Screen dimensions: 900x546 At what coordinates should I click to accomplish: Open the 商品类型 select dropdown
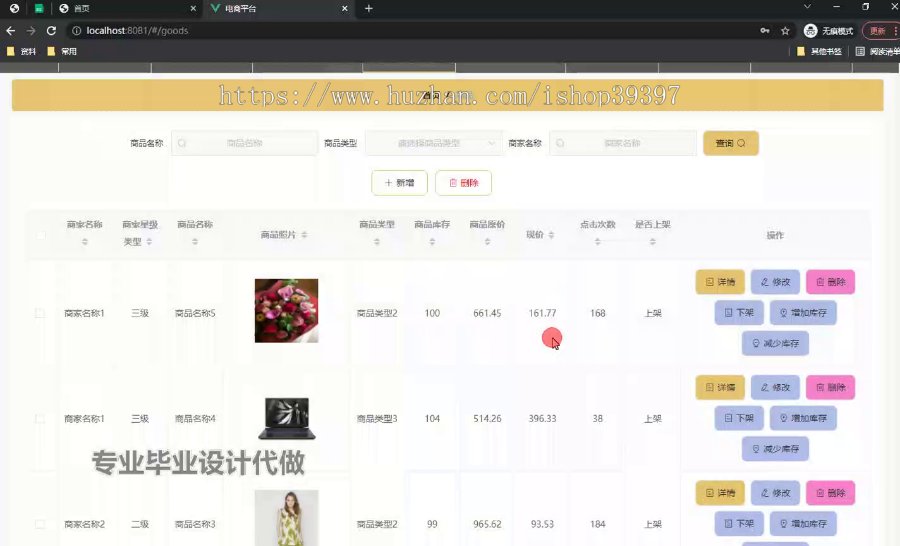tap(433, 143)
